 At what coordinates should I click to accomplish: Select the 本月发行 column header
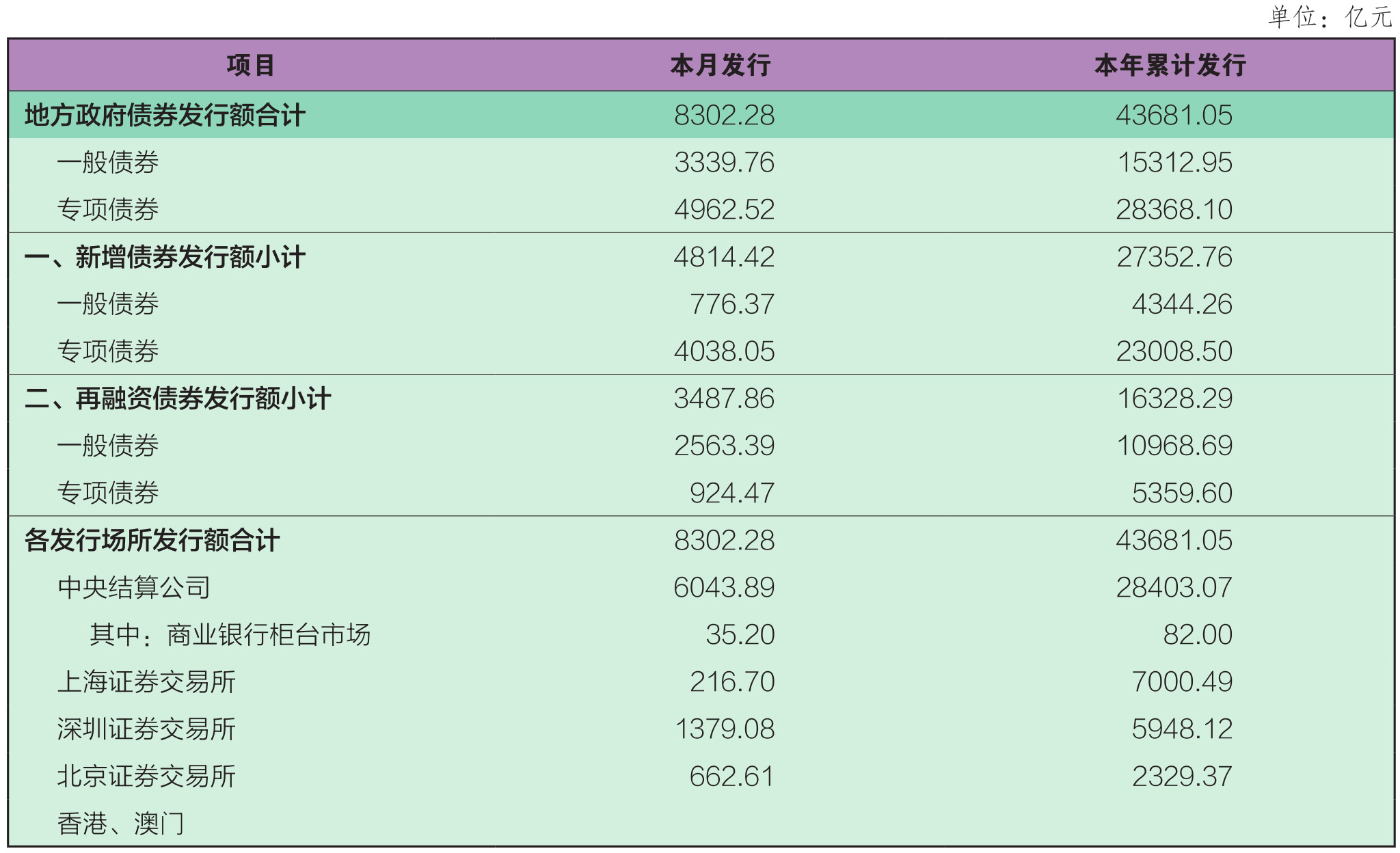pyautogui.click(x=721, y=66)
